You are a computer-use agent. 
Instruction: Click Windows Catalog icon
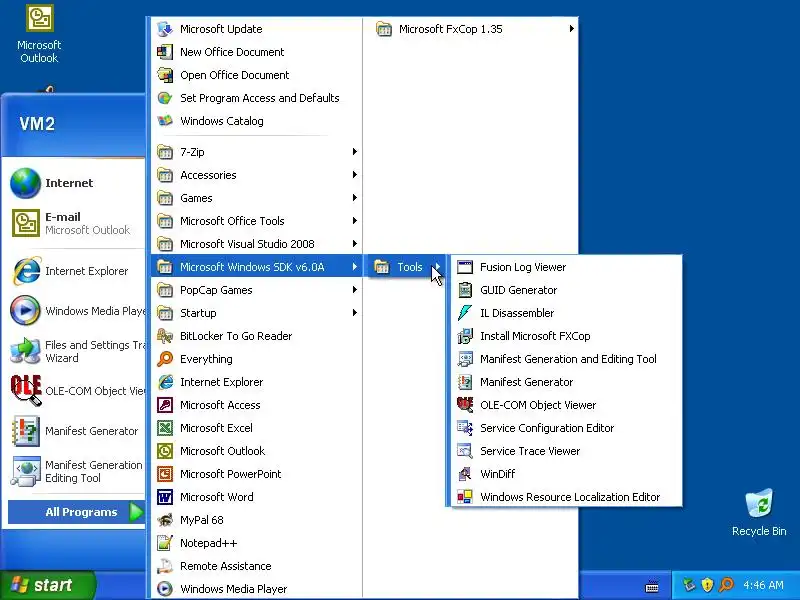[165, 121]
